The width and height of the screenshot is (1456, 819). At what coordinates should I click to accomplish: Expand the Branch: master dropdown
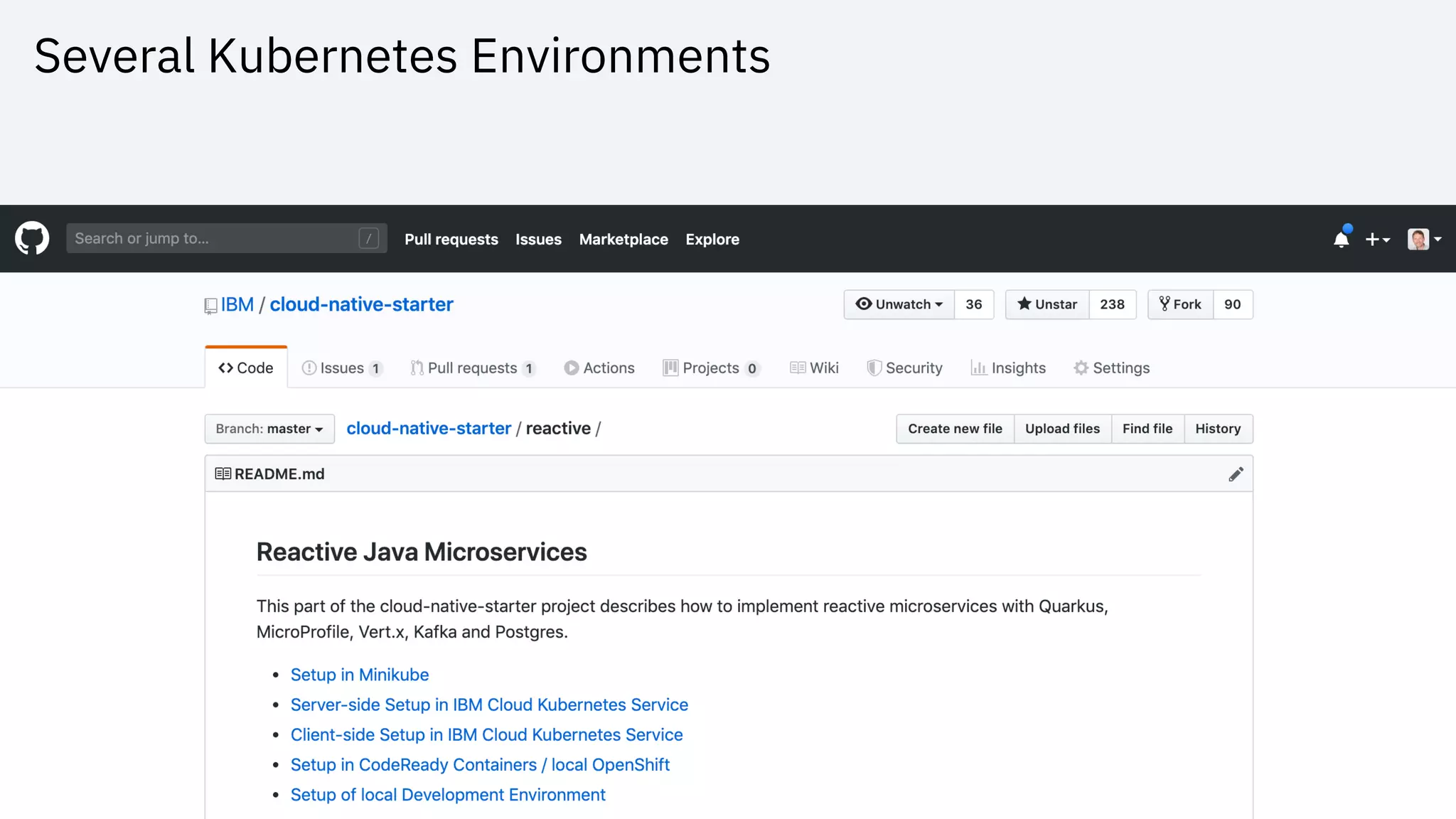(269, 429)
